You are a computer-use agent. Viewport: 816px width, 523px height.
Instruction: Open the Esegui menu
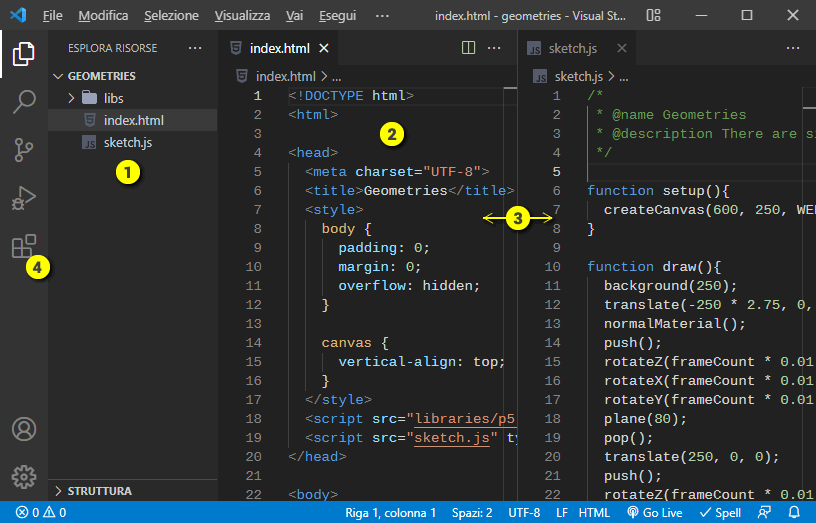[x=337, y=16]
